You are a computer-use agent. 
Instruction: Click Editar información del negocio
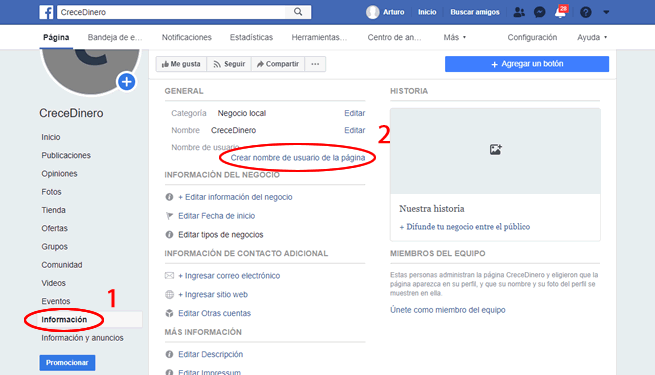coord(235,197)
